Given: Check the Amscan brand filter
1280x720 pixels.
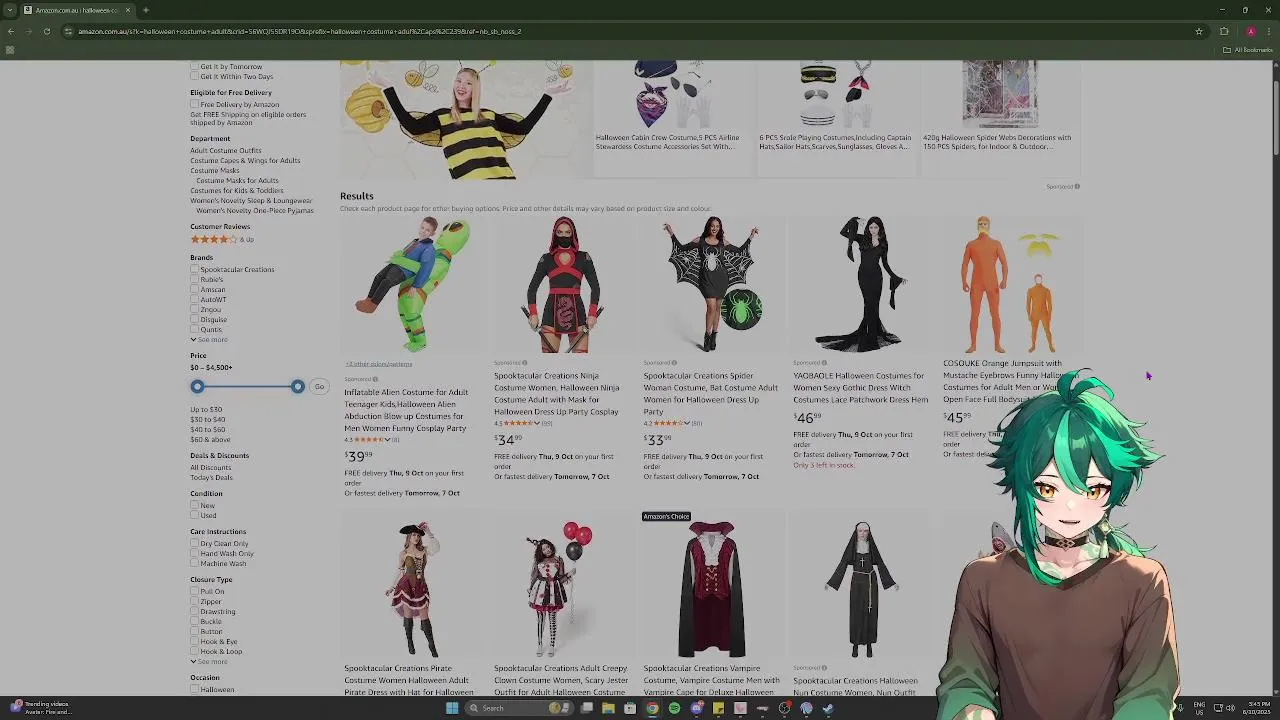Looking at the screenshot, I should [x=194, y=289].
